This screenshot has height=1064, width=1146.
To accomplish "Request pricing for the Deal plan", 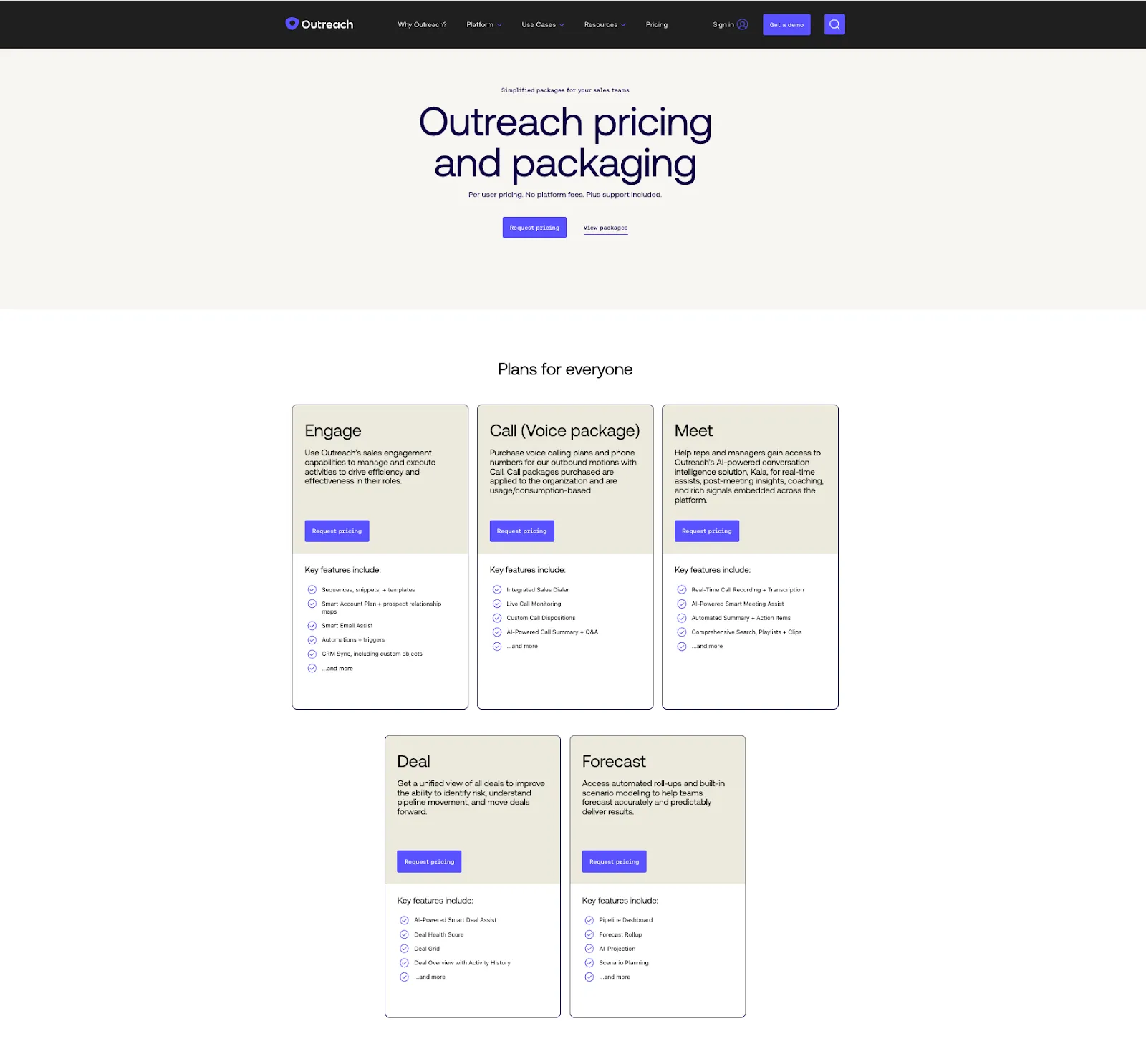I will click(x=429, y=861).
